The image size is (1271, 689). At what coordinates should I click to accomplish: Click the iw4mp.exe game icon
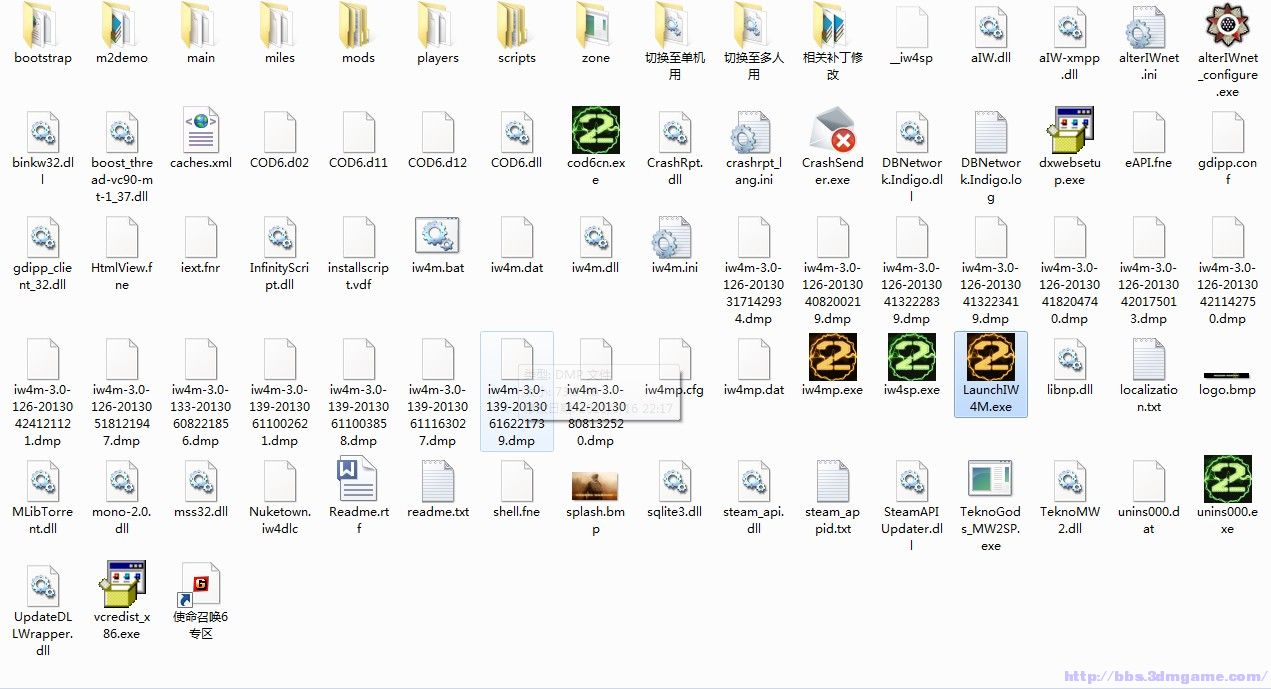(832, 358)
